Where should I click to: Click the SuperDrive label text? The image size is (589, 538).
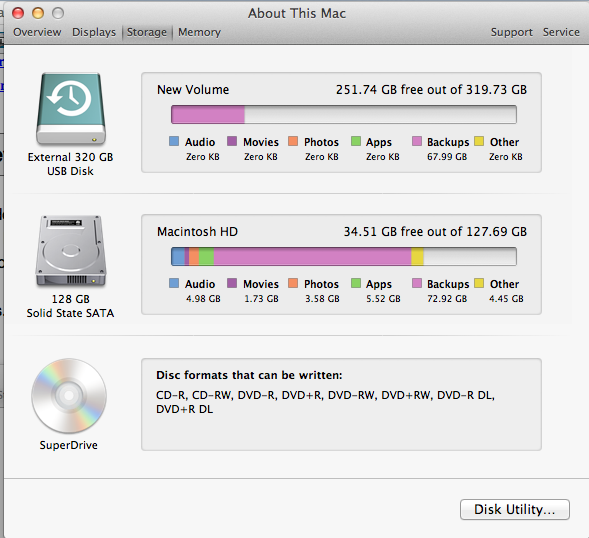[x=69, y=445]
